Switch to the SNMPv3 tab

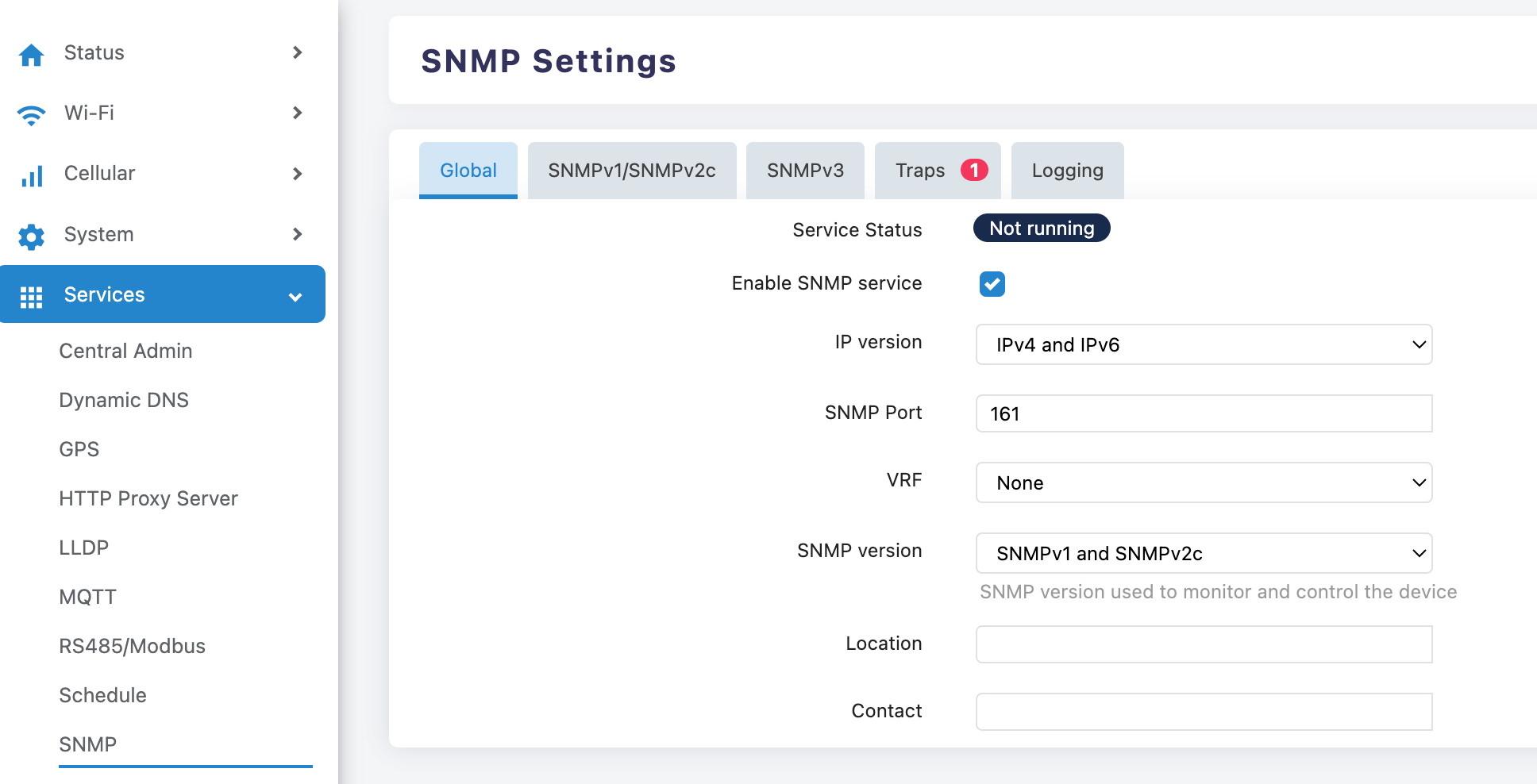[805, 171]
